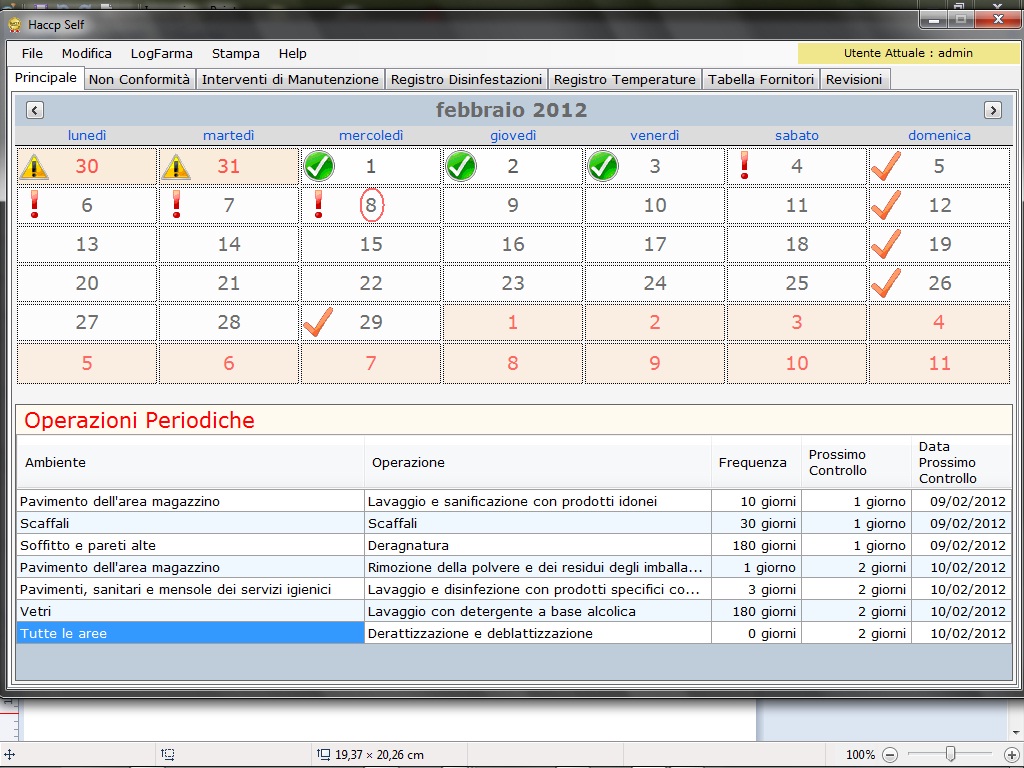Click the zoom out minus button
The width and height of the screenshot is (1024, 768).
tap(890, 754)
